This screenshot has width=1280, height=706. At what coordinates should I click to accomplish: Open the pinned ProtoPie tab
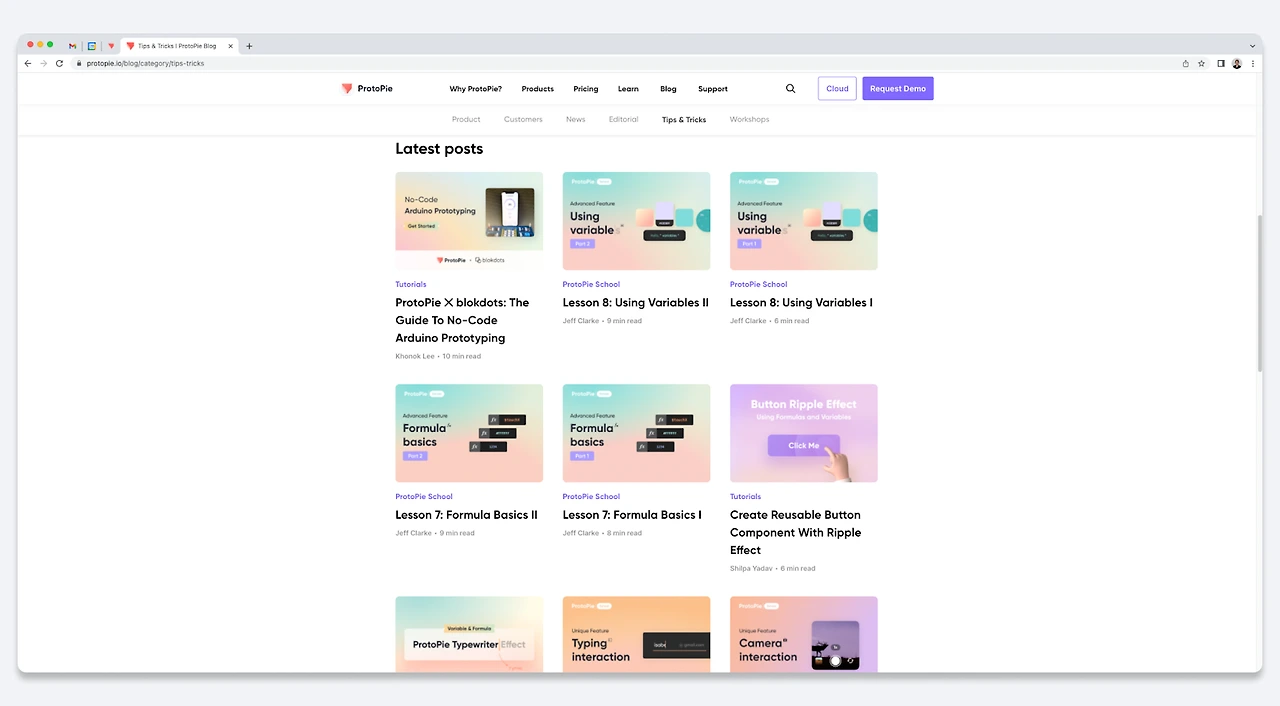[111, 46]
